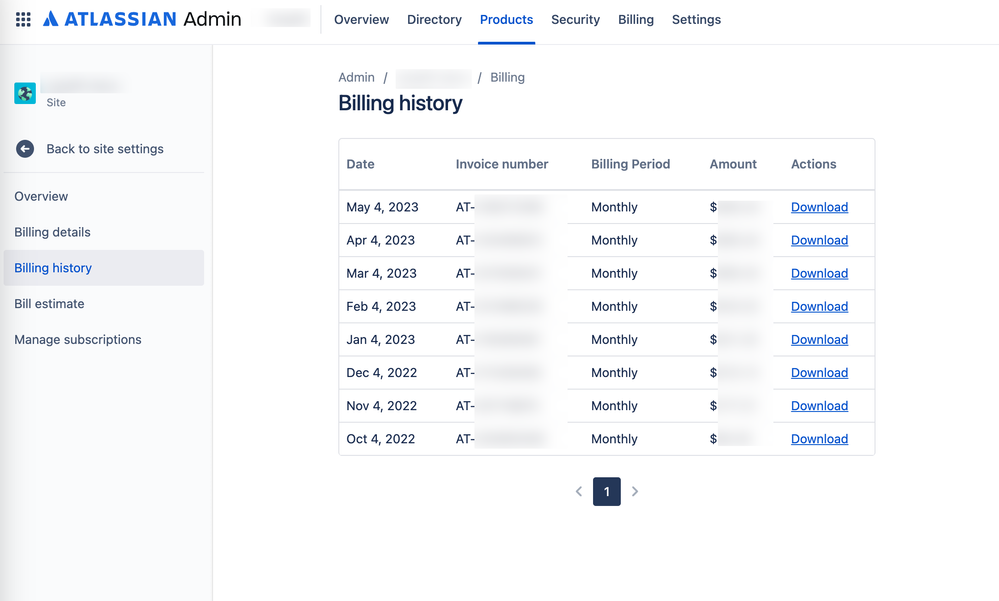Download the Nov 4, 2022 invoice
Viewport: 999px width, 601px height.
[819, 406]
